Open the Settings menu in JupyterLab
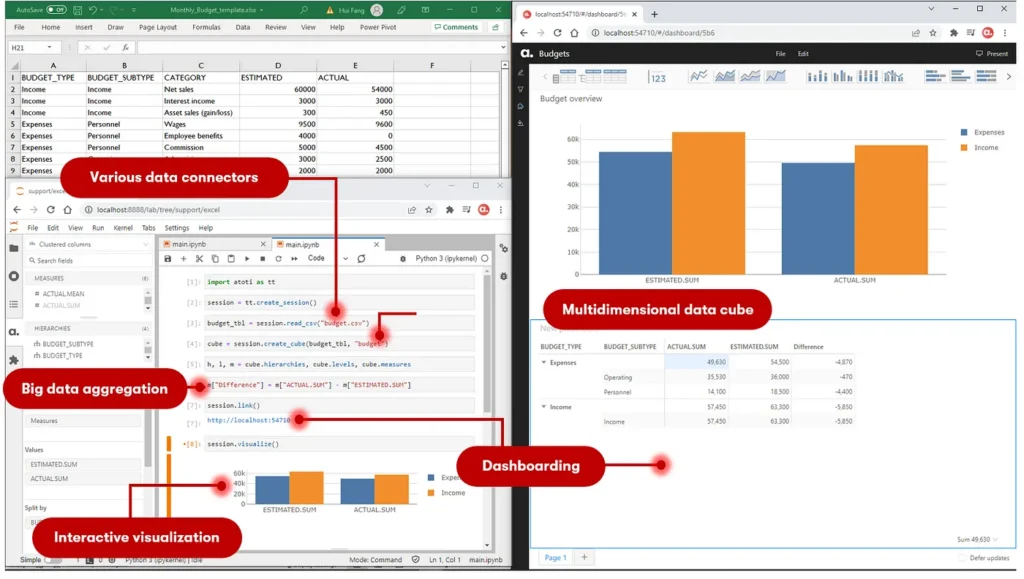 (x=176, y=228)
